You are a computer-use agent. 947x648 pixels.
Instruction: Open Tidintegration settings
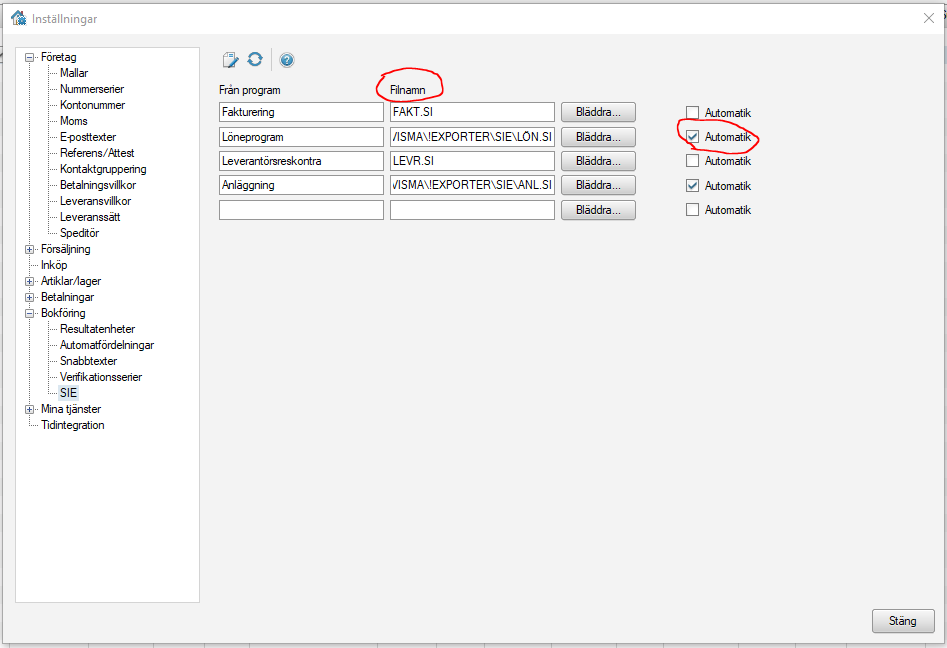pyautogui.click(x=72, y=425)
